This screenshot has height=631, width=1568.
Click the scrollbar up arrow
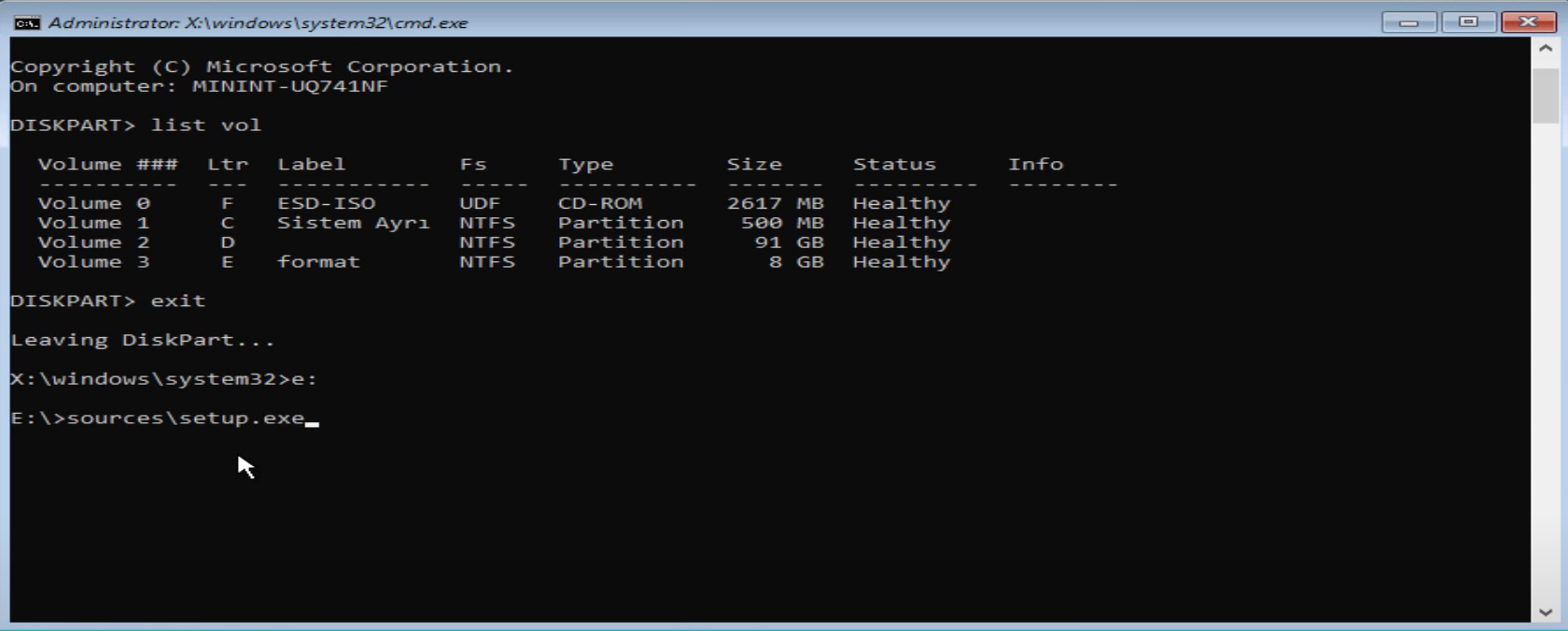click(1545, 49)
